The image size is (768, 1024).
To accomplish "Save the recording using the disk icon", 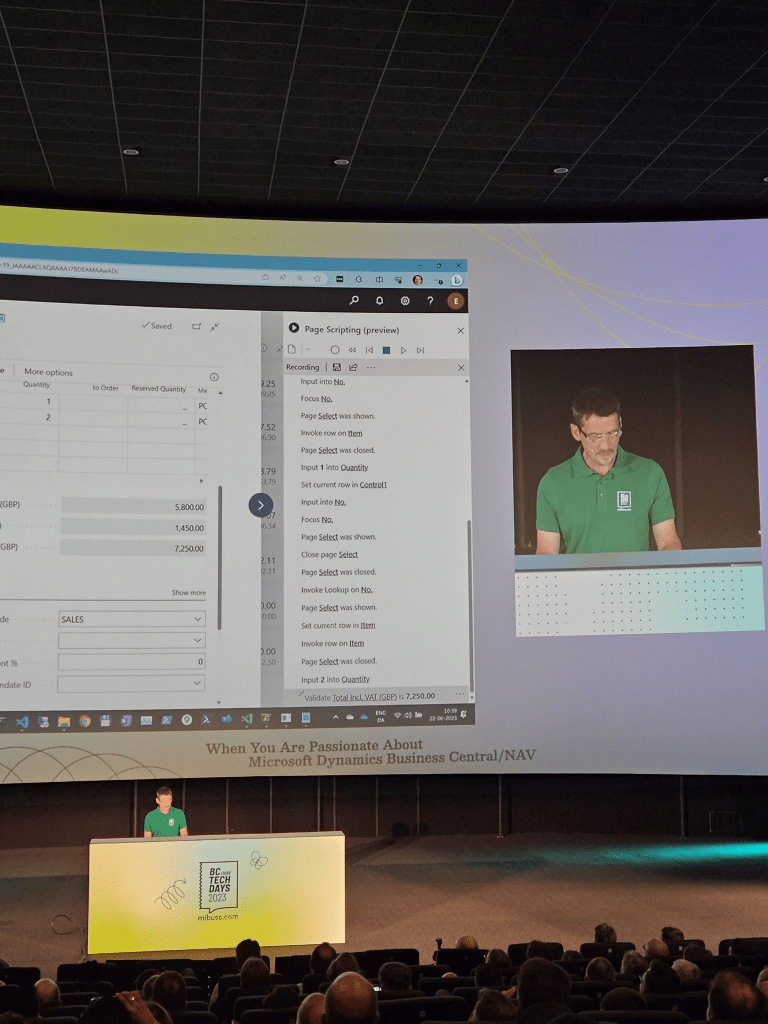I will (336, 367).
